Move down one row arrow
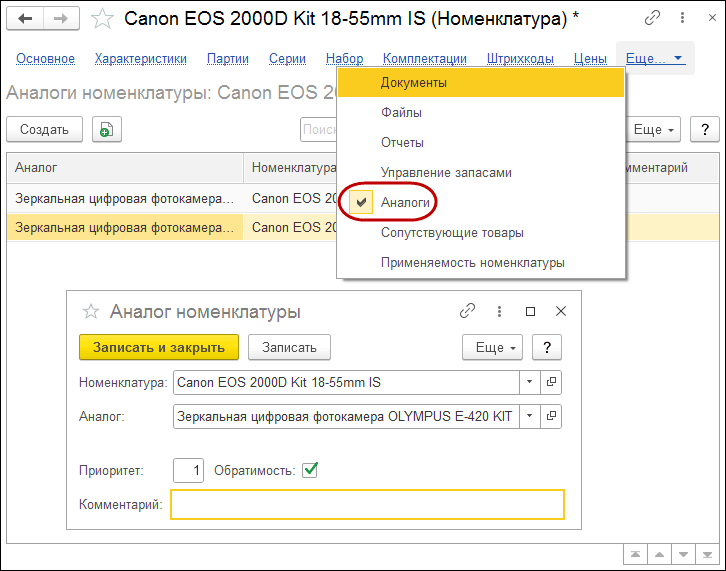Image resolution: width=726 pixels, height=571 pixels. pos(683,554)
